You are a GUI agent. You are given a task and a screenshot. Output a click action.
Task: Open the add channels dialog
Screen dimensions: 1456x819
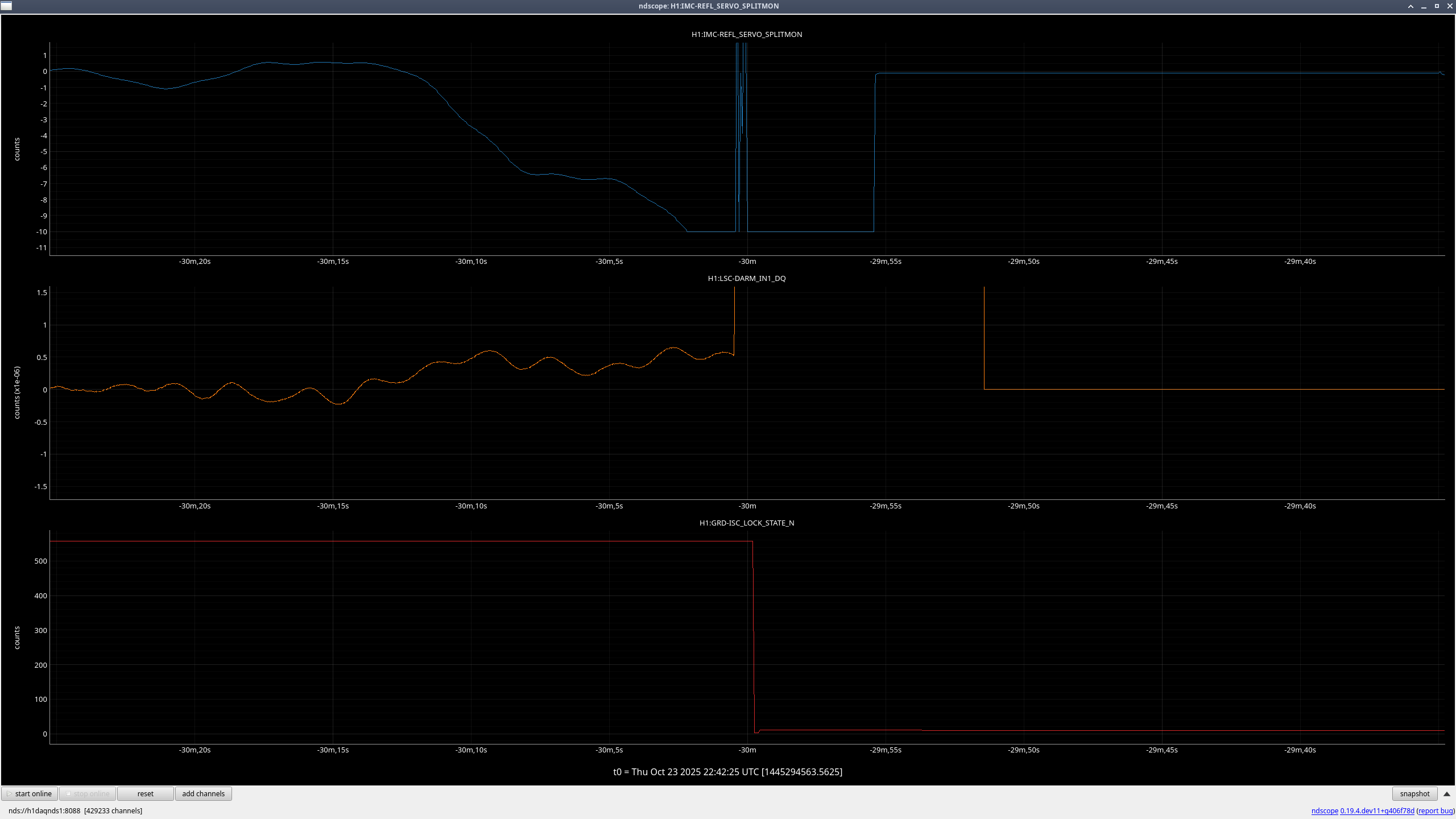[203, 793]
